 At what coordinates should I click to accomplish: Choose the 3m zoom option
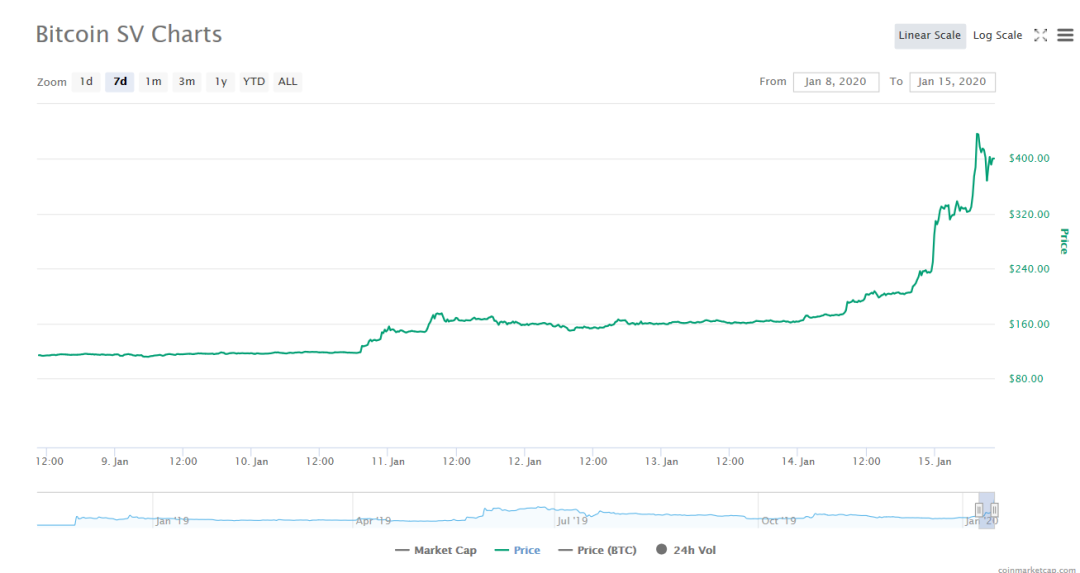[187, 82]
